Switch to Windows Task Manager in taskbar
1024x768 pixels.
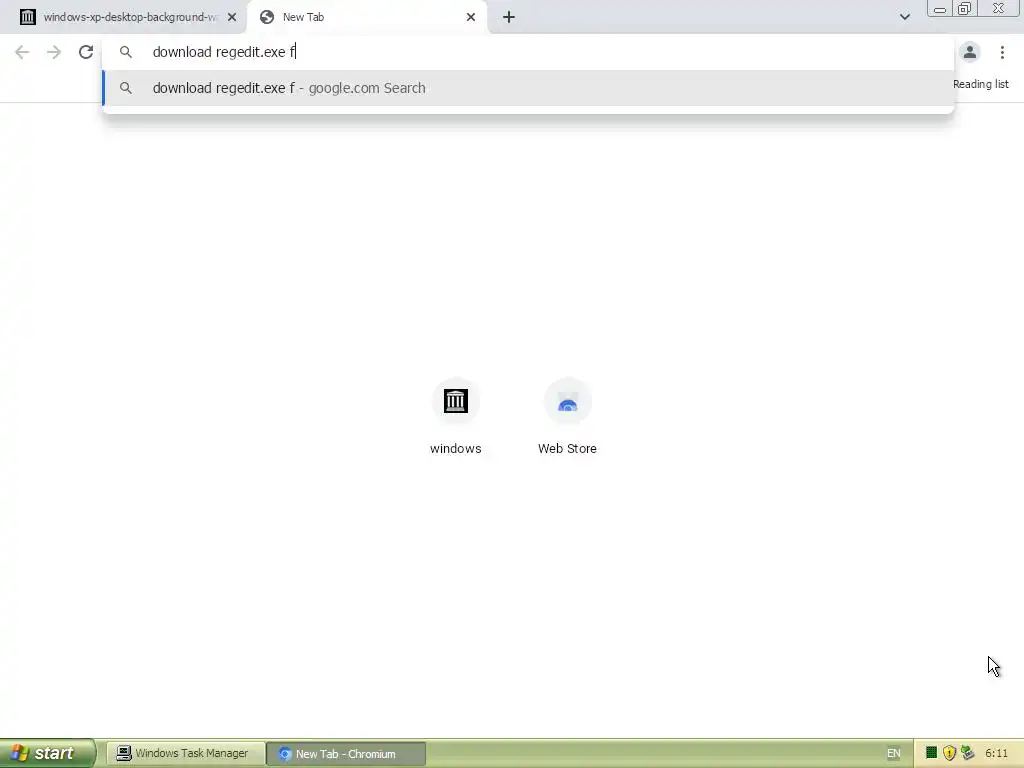pyautogui.click(x=185, y=754)
